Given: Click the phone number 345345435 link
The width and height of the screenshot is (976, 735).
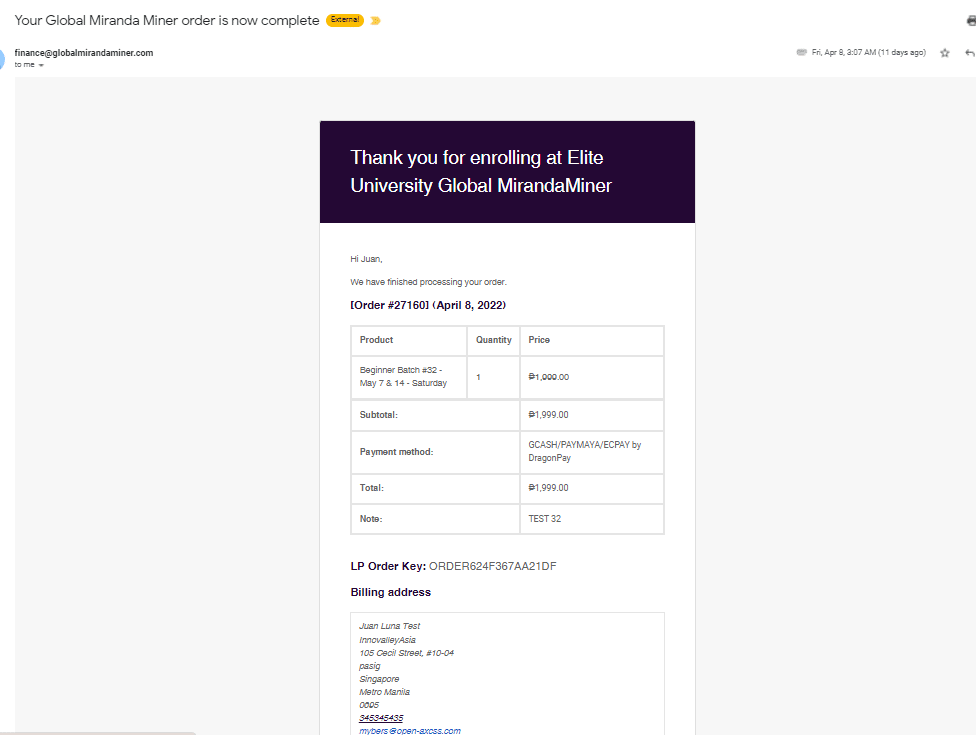Looking at the screenshot, I should pos(381,718).
